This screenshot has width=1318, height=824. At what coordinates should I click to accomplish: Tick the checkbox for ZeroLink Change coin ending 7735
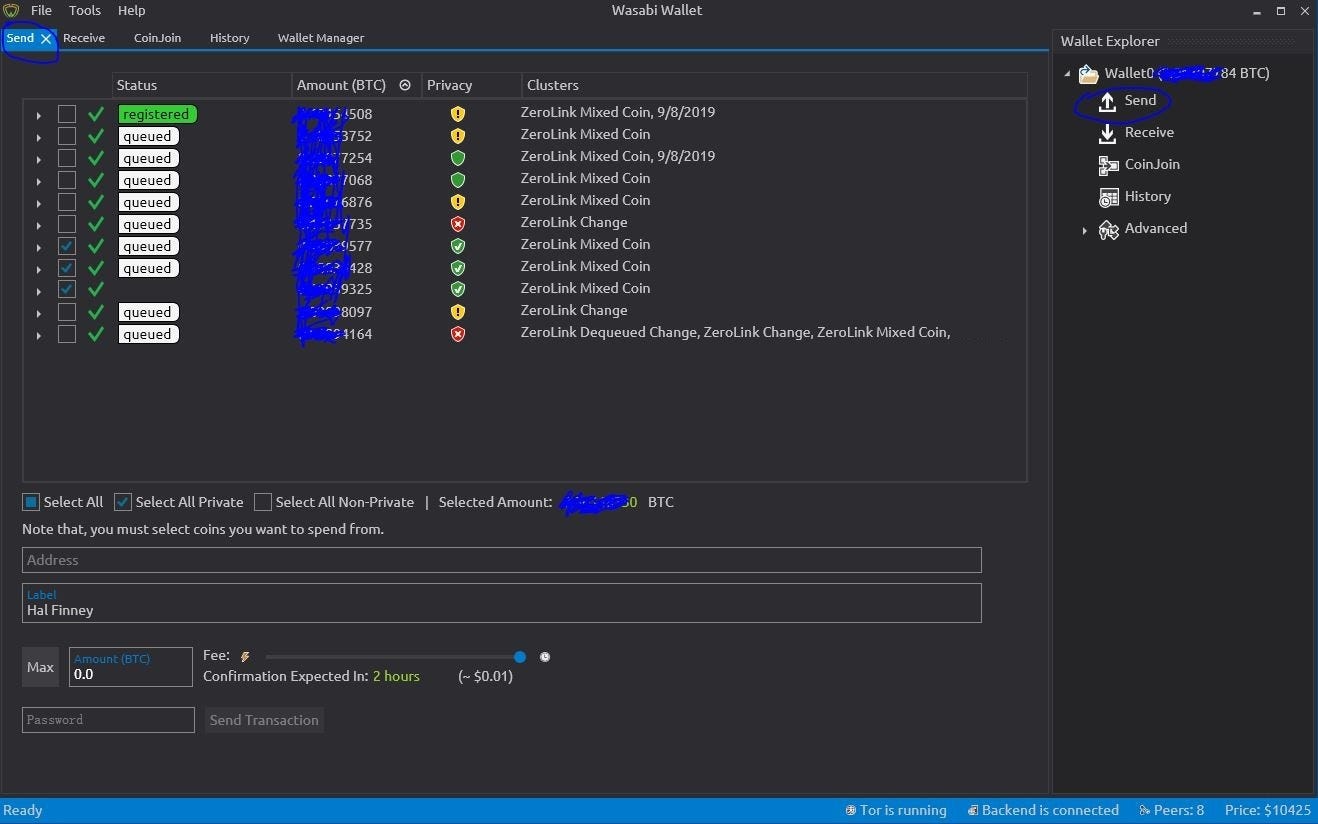pos(67,224)
